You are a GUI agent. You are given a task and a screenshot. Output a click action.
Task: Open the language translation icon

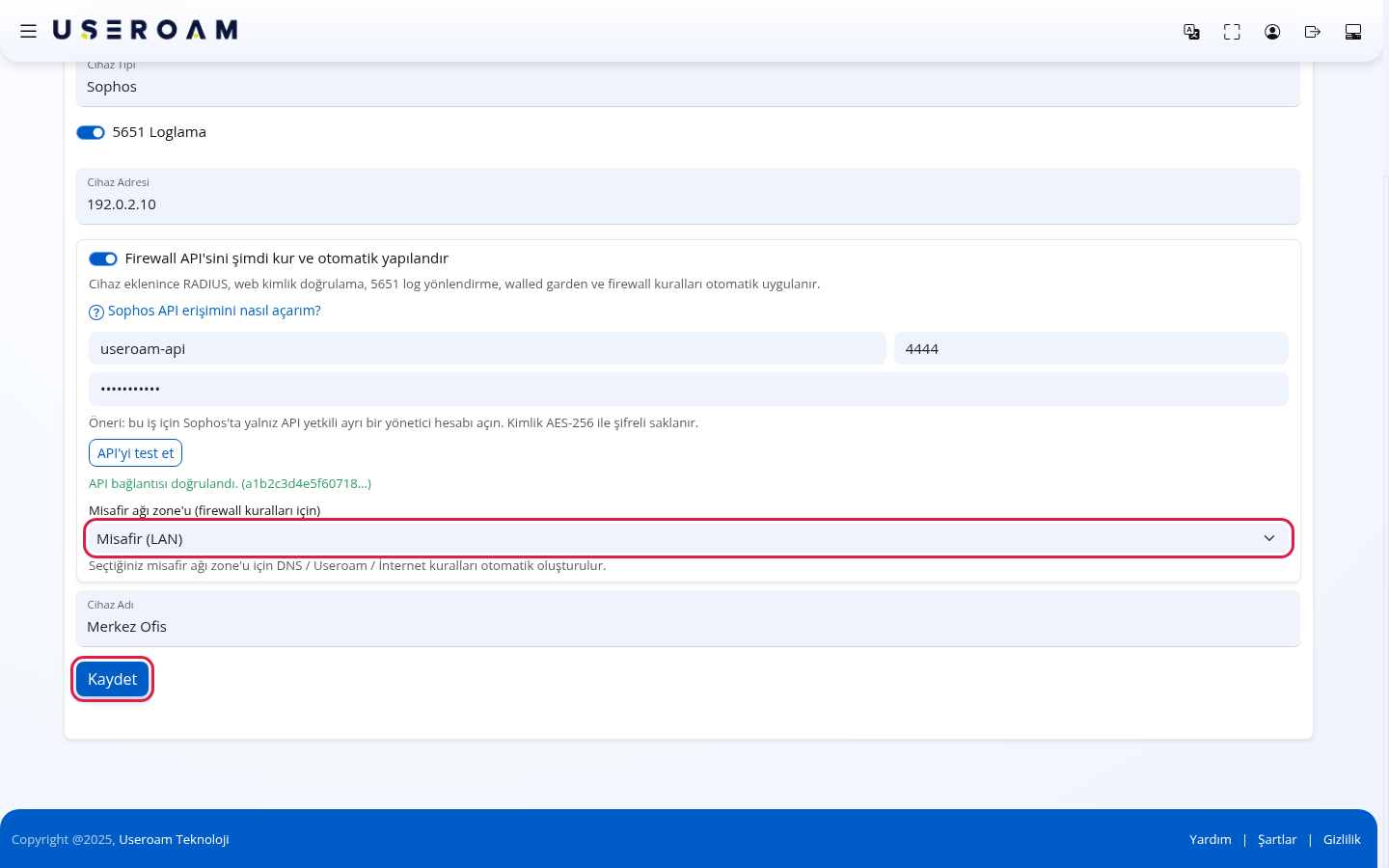pyautogui.click(x=1191, y=32)
